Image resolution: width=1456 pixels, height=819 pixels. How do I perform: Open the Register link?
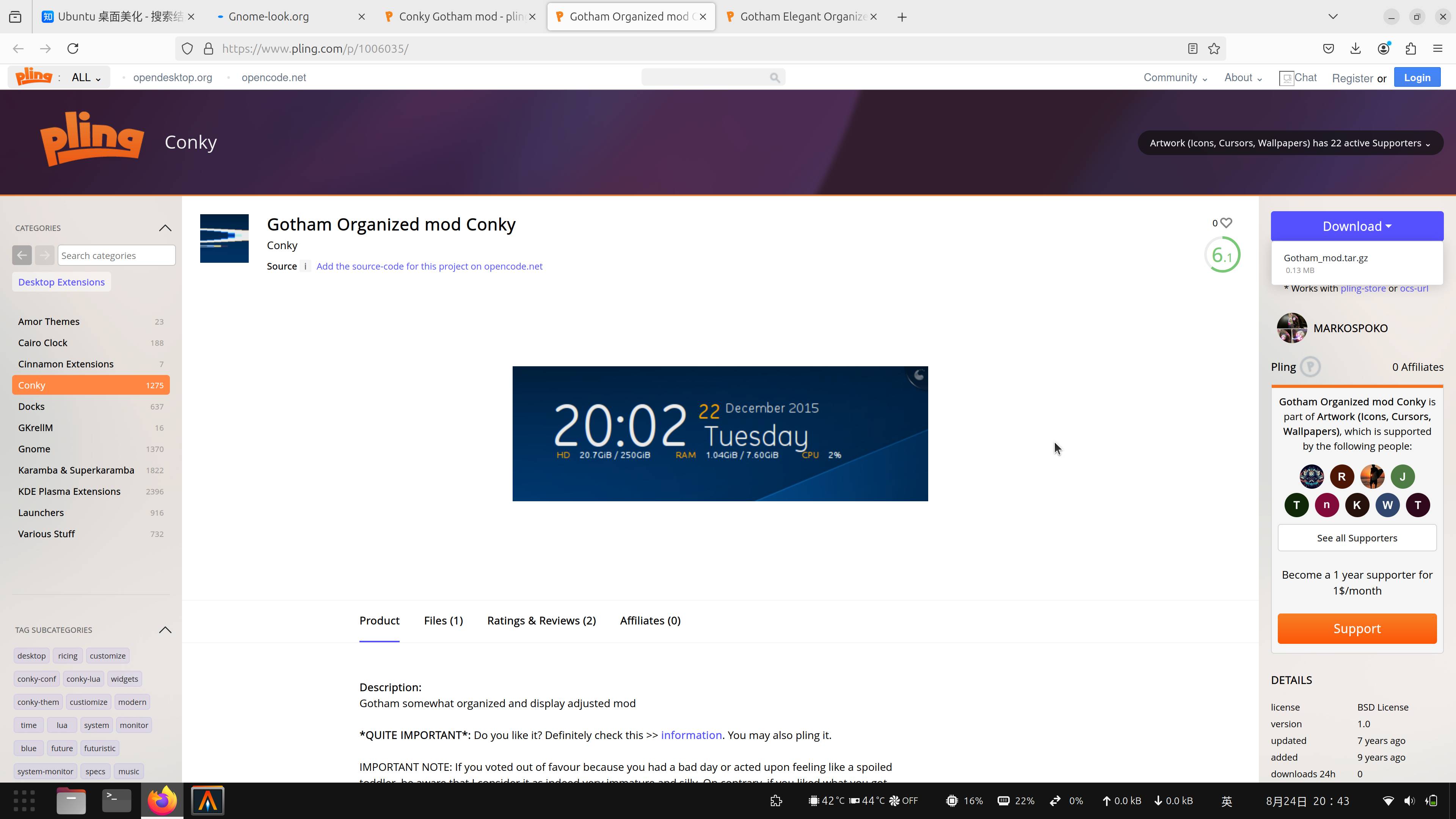coord(1352,78)
